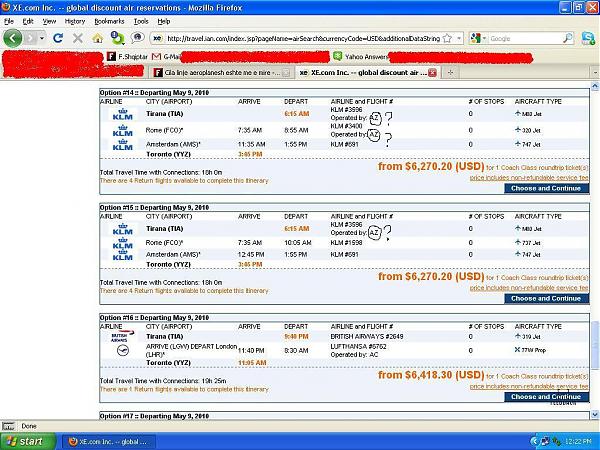Click the Firefox Back button
600x450 pixels.
coord(13,38)
